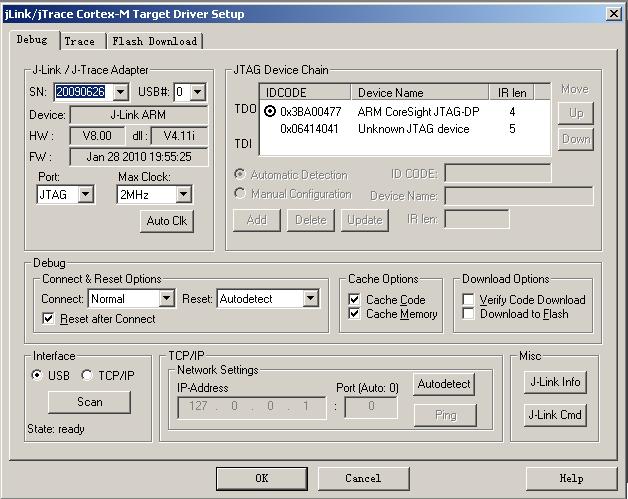The image size is (628, 499).
Task: Click the ID CODE input field
Action: coord(498,173)
